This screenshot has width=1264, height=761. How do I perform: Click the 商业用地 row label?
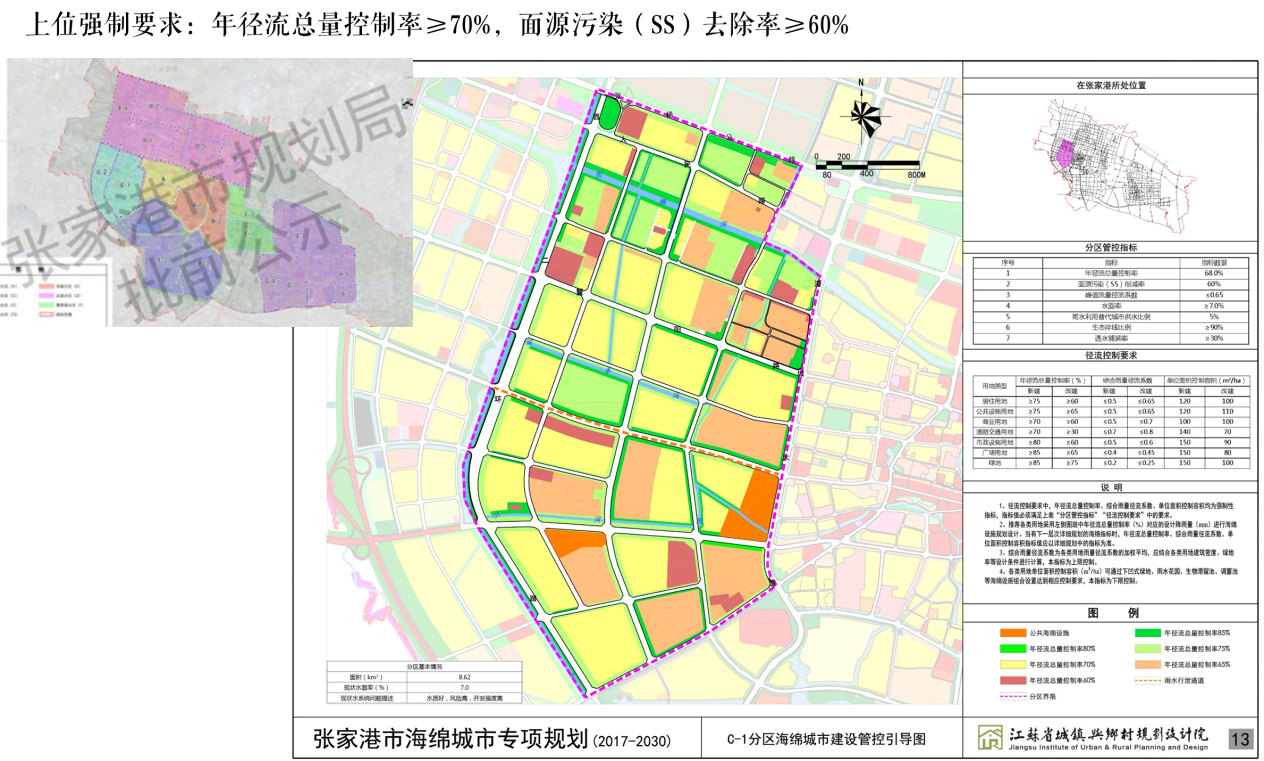995,422
